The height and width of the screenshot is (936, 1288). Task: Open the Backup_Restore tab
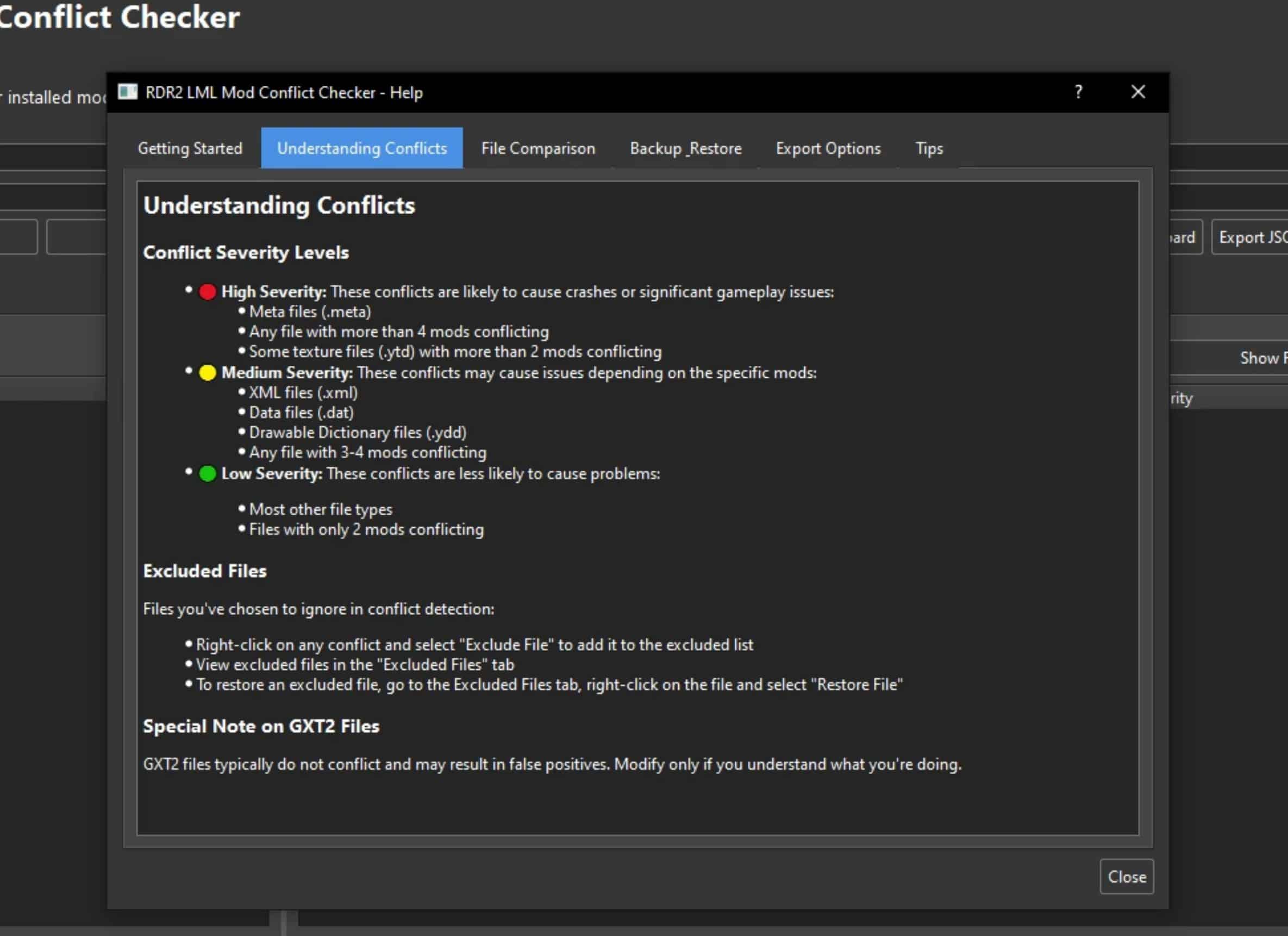(x=685, y=148)
